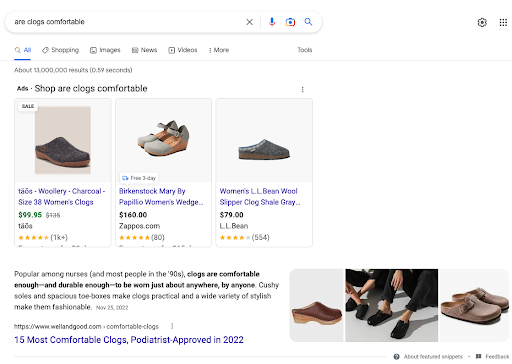Screen dimensions: 512x364
Task: Open the three-dot menu beside wellandgood.com URL
Action: [x=172, y=326]
